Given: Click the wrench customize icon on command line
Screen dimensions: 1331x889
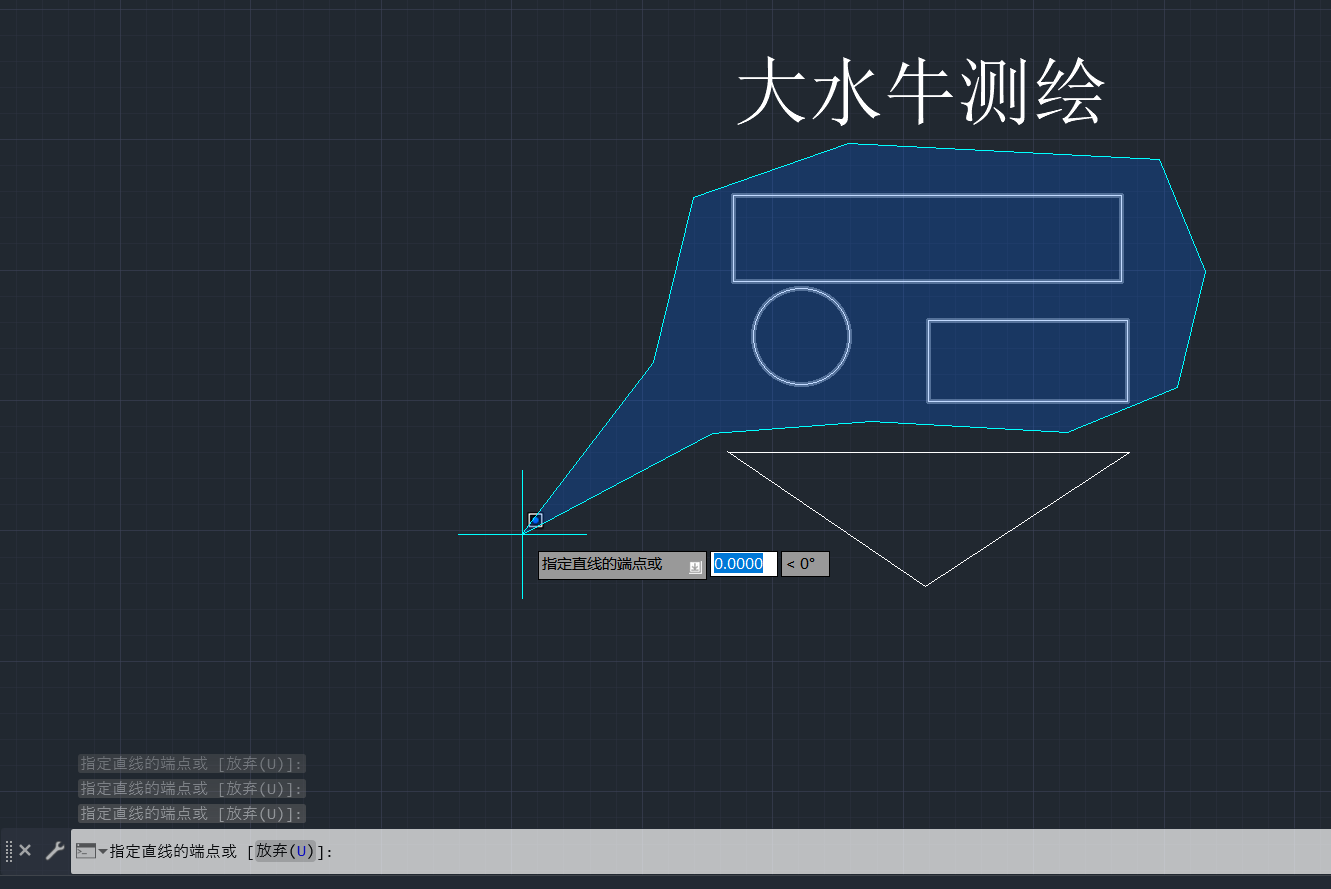Looking at the screenshot, I should tap(54, 850).
